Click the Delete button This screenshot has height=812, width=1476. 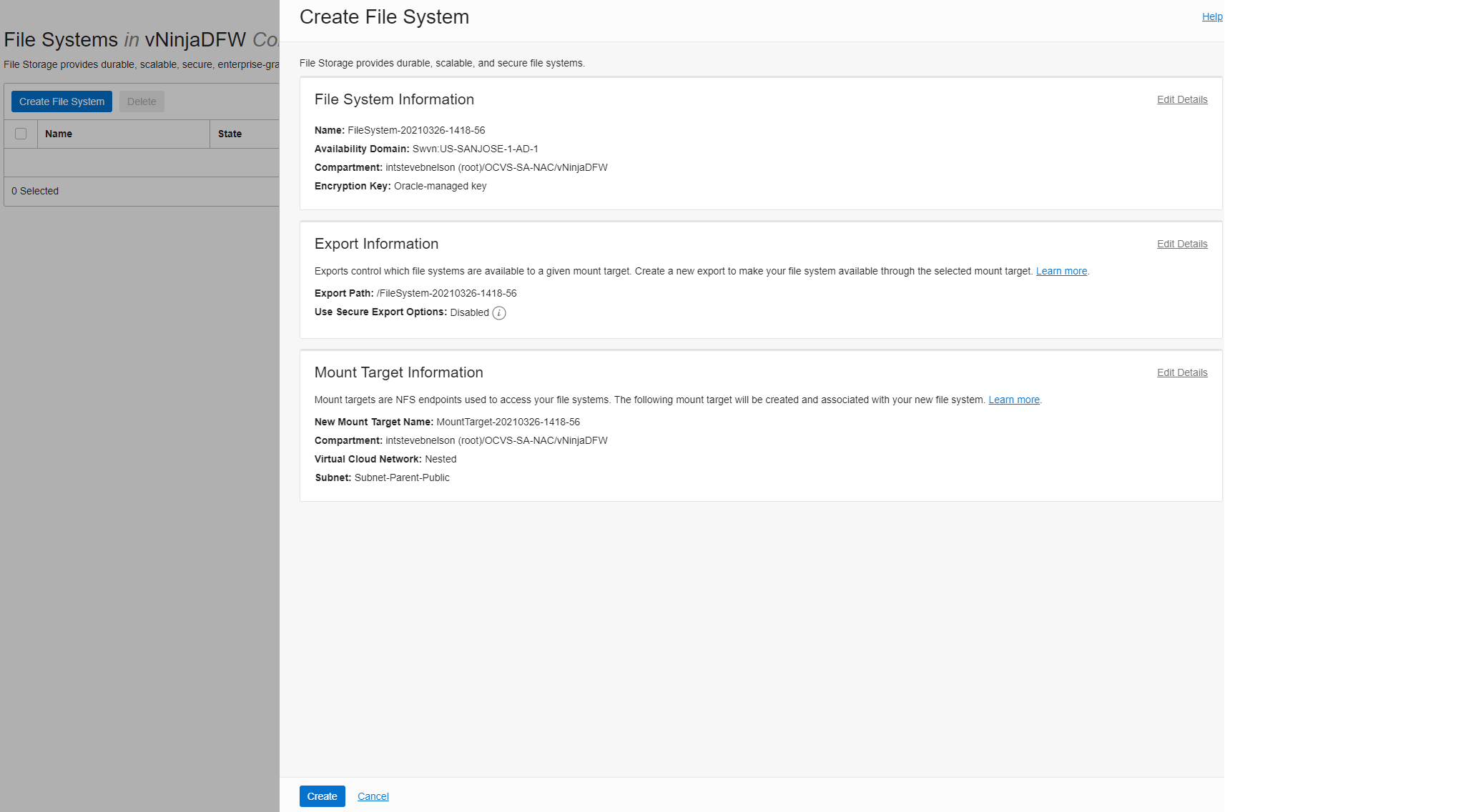pyautogui.click(x=141, y=101)
